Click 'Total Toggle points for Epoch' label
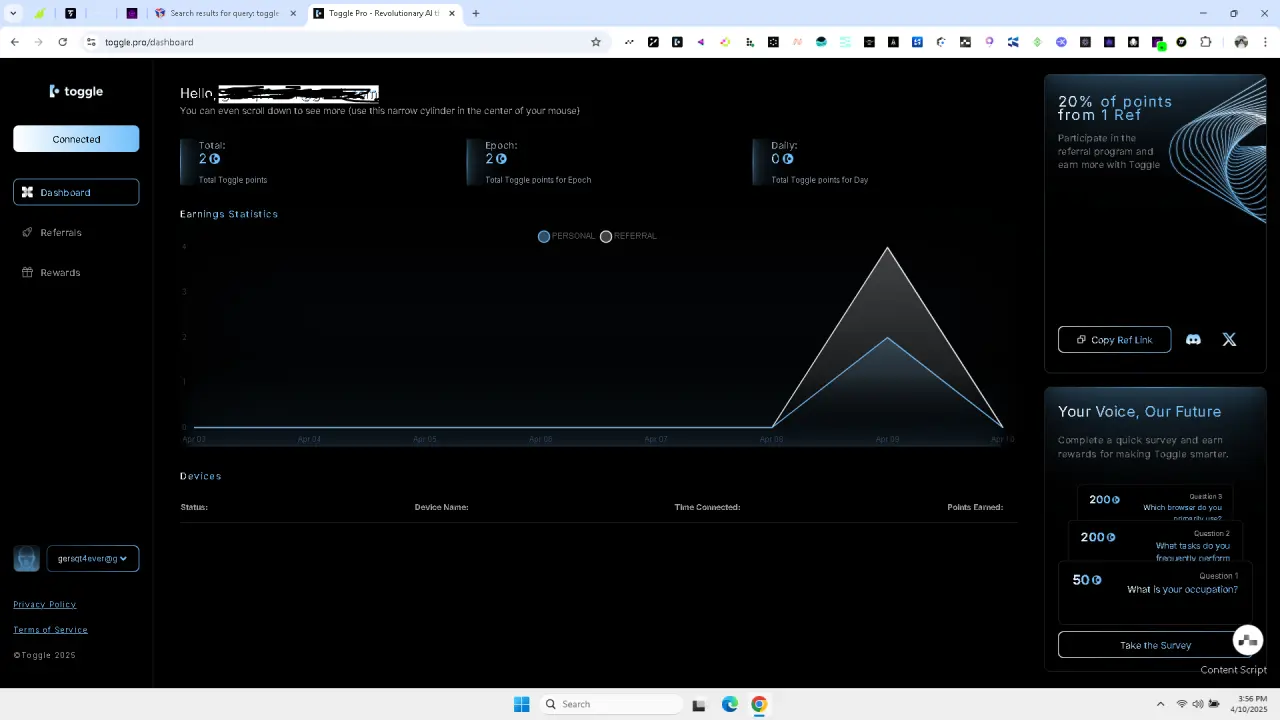This screenshot has height=720, width=1280. (538, 180)
